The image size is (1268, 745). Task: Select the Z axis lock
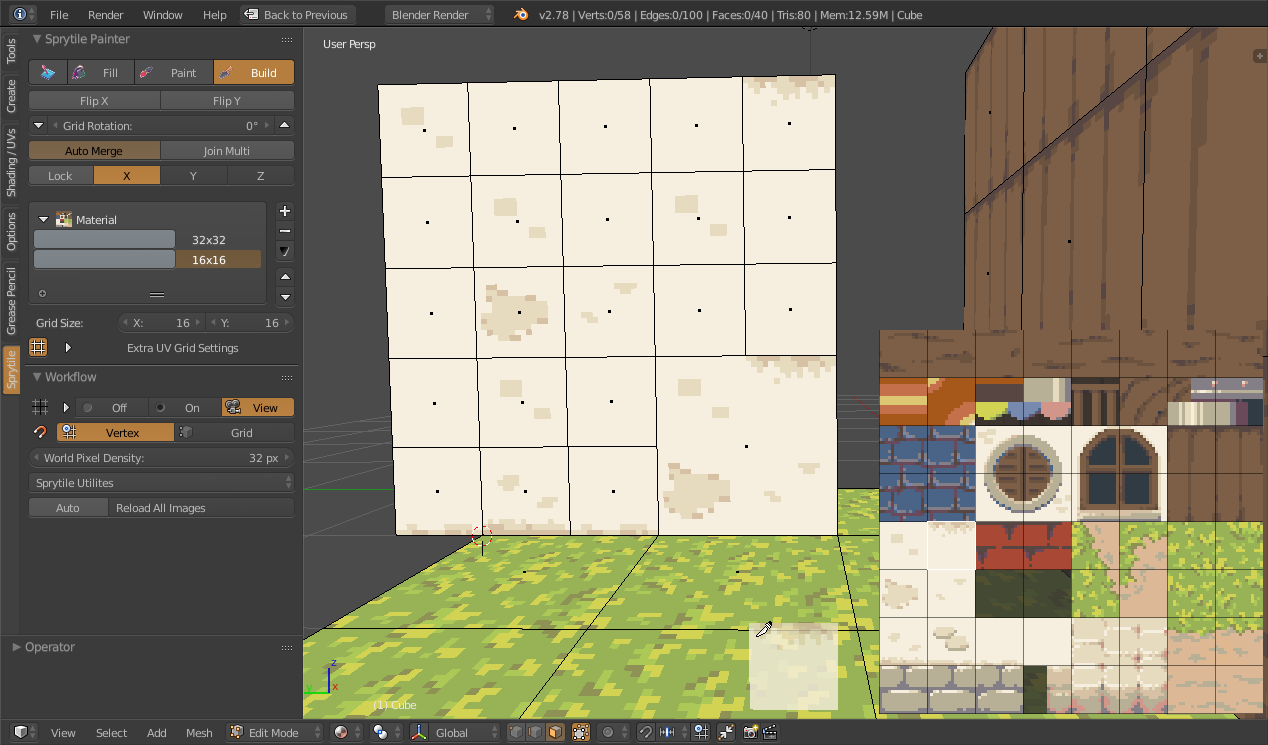[x=261, y=175]
